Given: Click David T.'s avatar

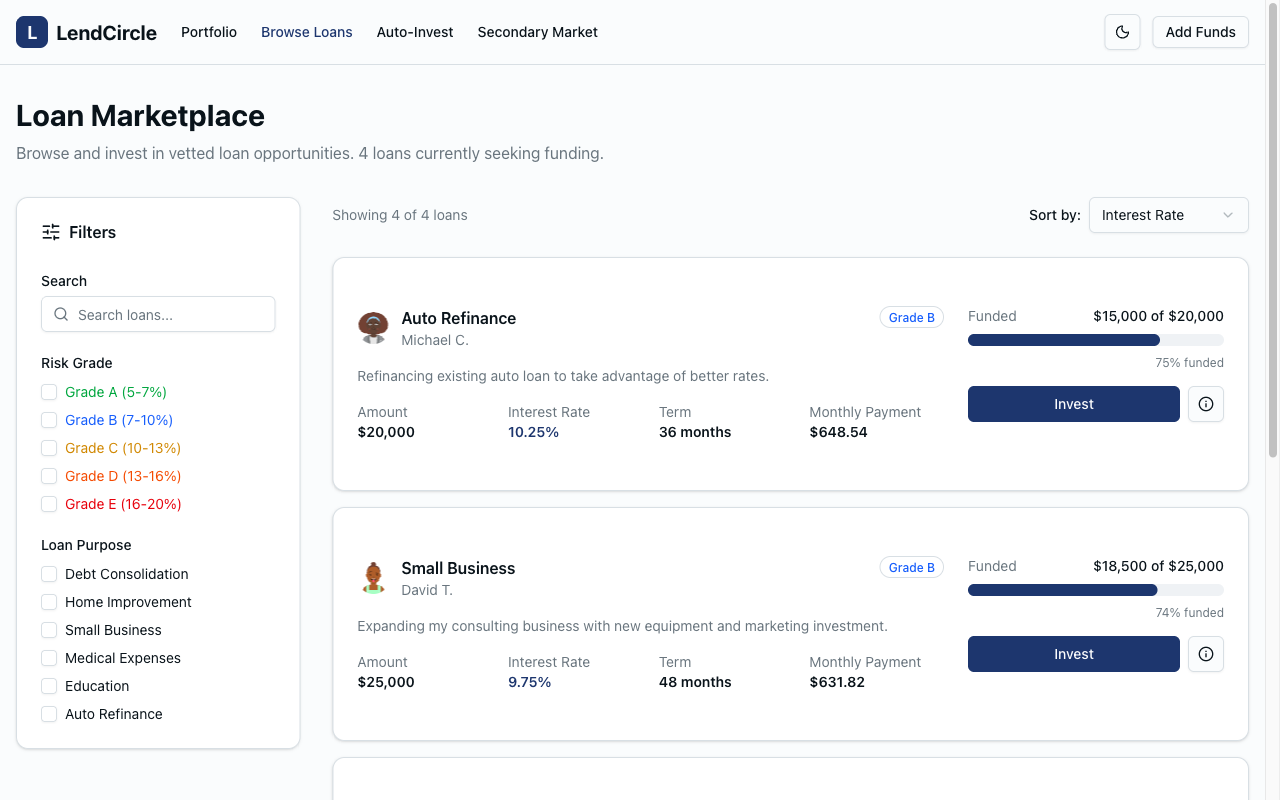Looking at the screenshot, I should click(373, 578).
